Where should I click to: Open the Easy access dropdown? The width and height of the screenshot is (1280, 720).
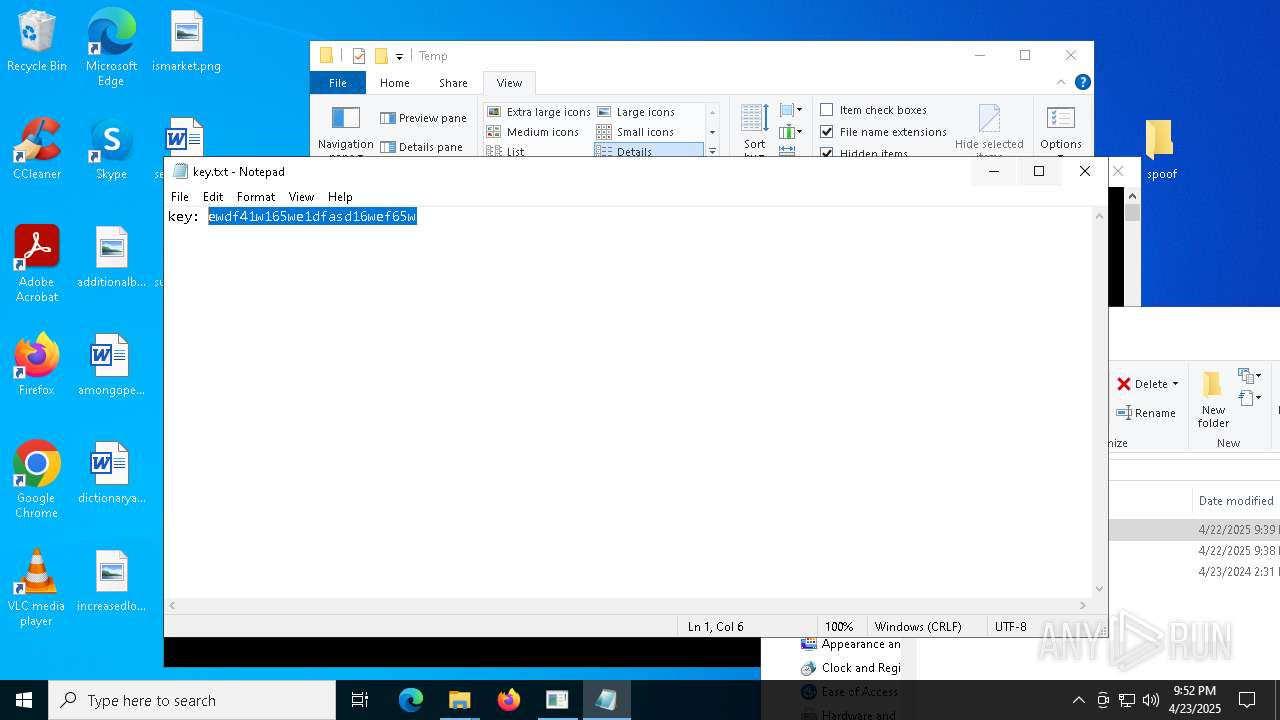pos(1249,398)
